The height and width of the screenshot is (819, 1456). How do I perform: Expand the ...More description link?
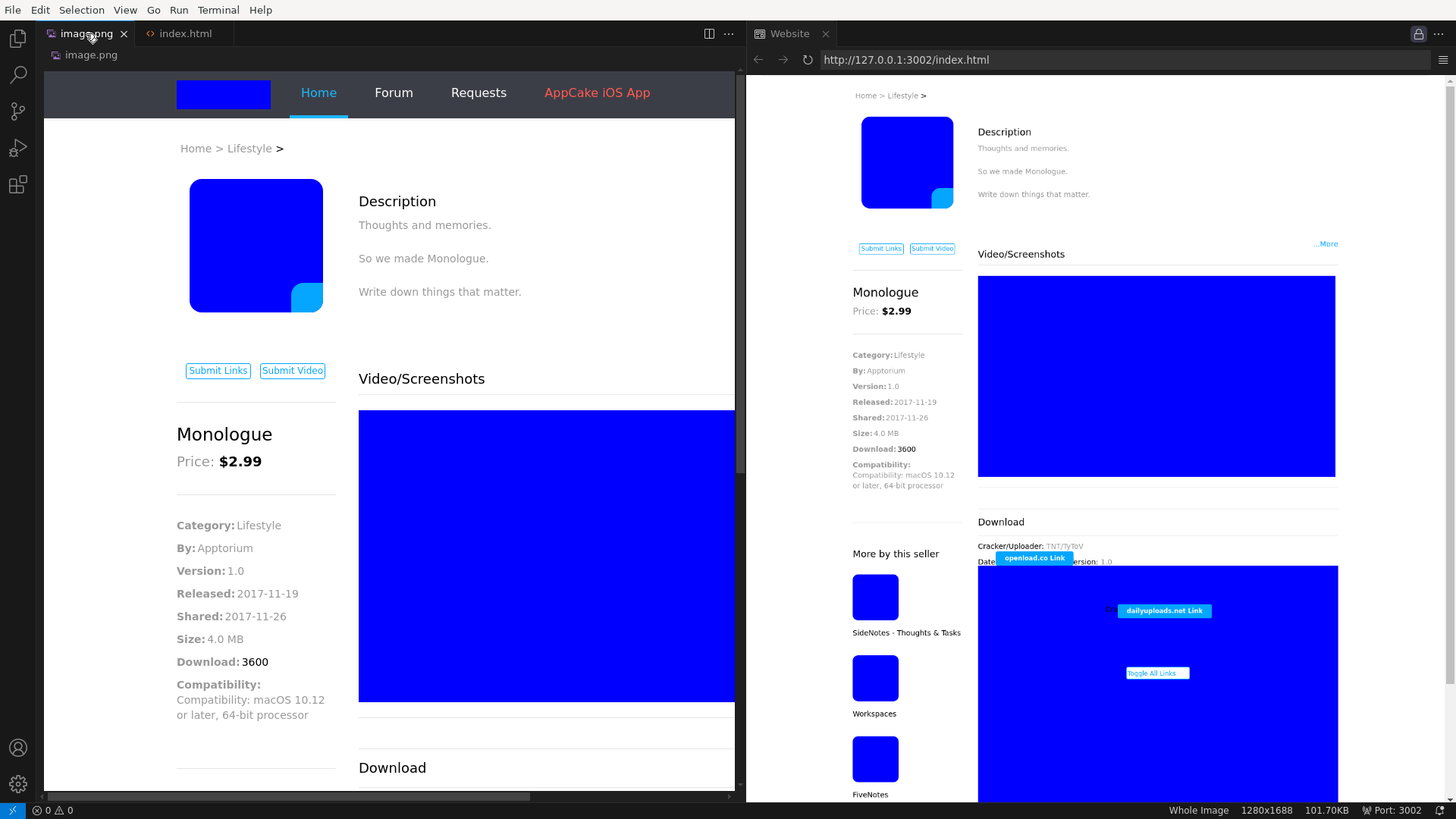click(1325, 244)
